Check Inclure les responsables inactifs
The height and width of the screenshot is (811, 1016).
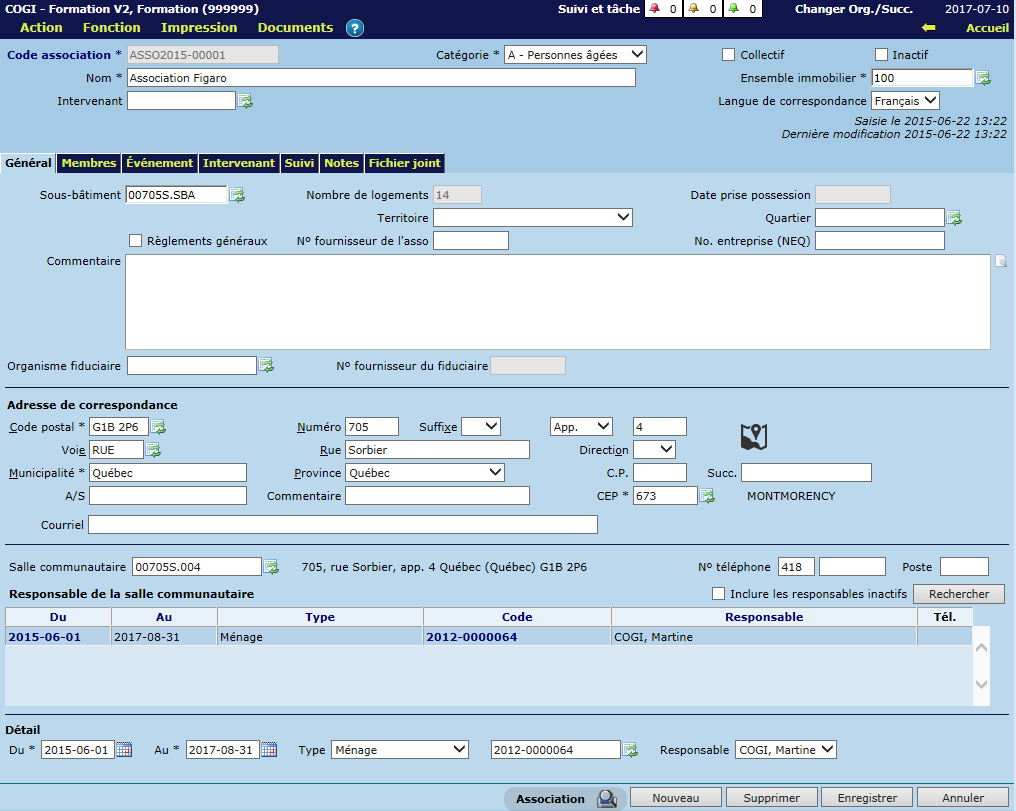click(x=718, y=594)
